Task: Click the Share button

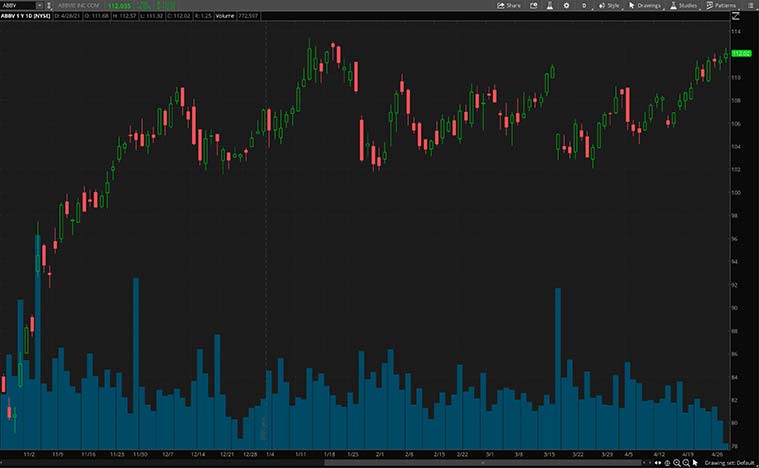Action: click(x=509, y=5)
